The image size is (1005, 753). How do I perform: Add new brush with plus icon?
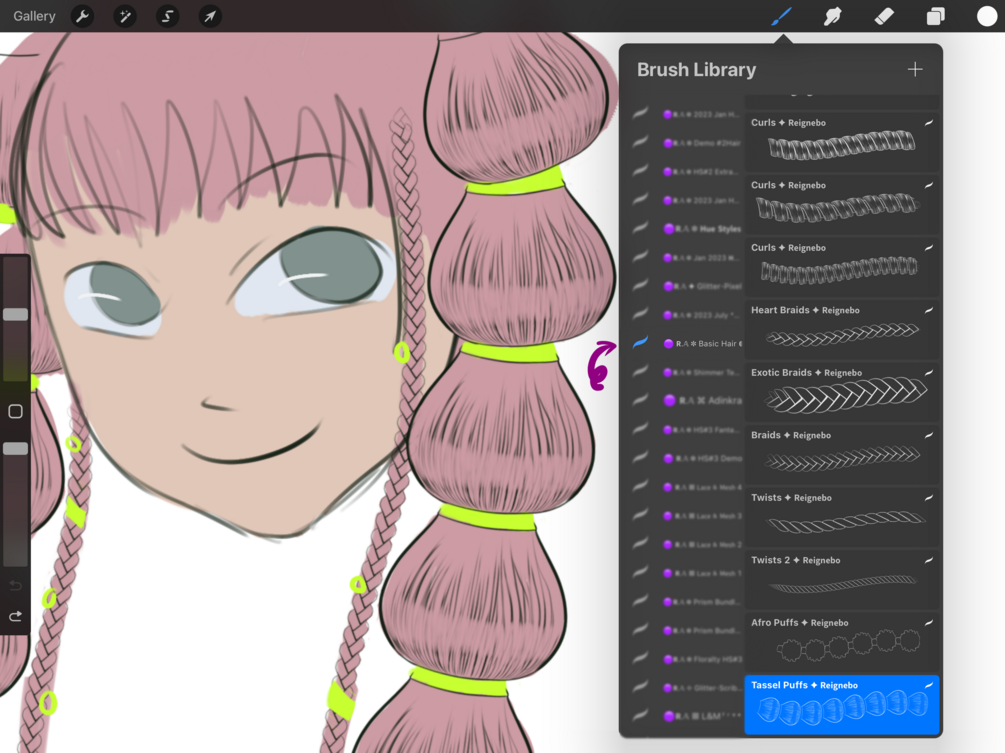tap(915, 69)
